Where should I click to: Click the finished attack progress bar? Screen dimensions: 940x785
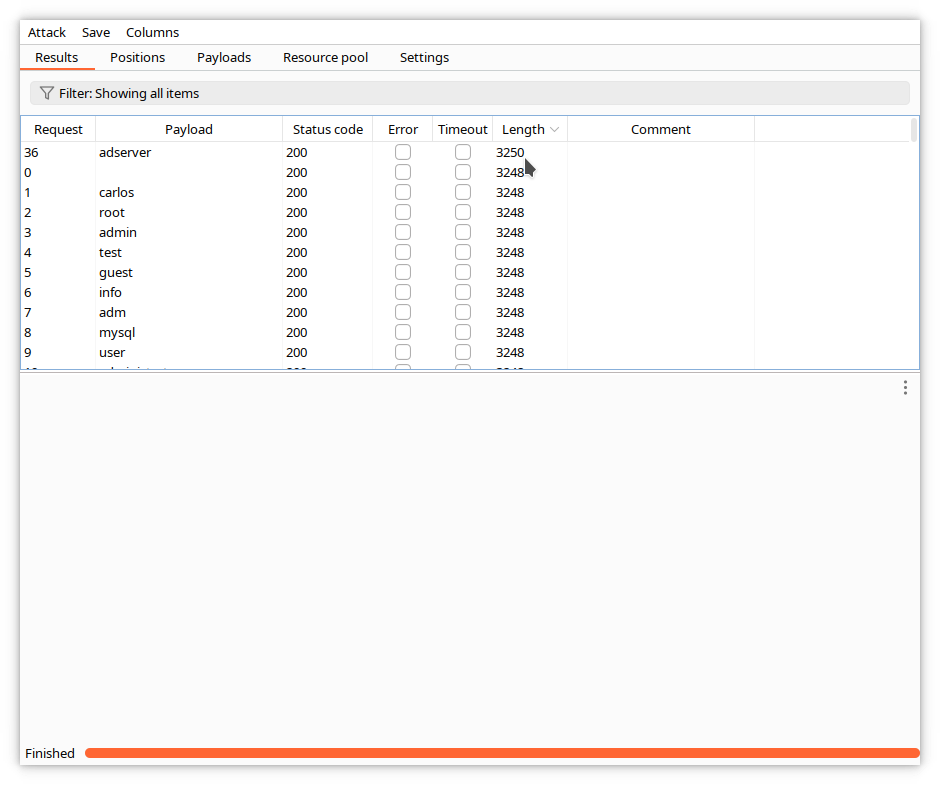click(x=500, y=753)
